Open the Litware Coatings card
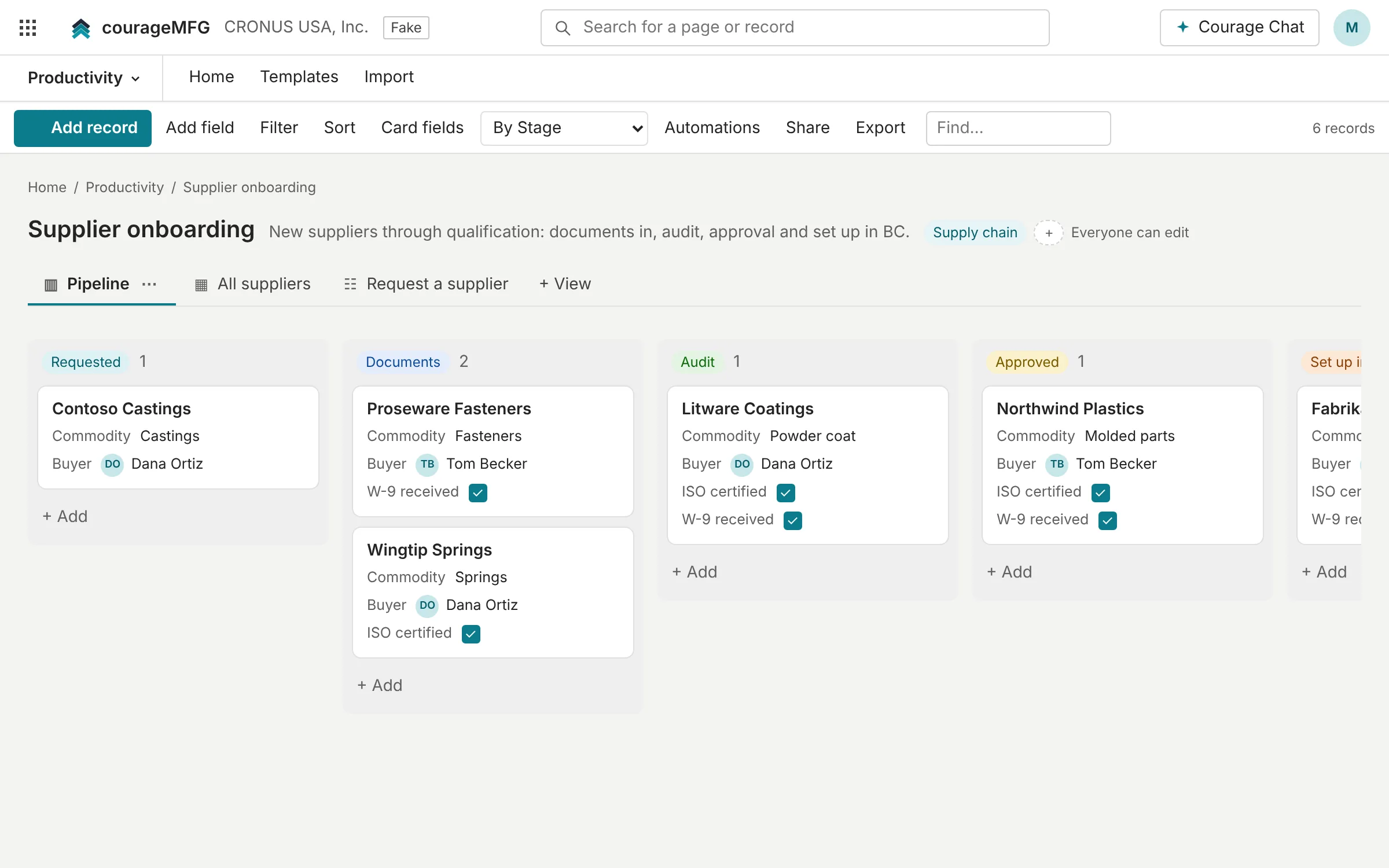 click(x=808, y=465)
